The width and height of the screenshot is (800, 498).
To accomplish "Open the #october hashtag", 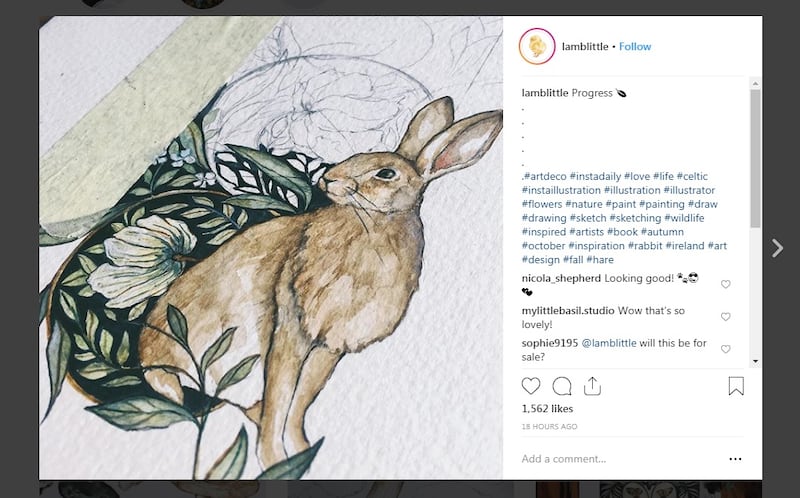I will pyautogui.click(x=543, y=245).
